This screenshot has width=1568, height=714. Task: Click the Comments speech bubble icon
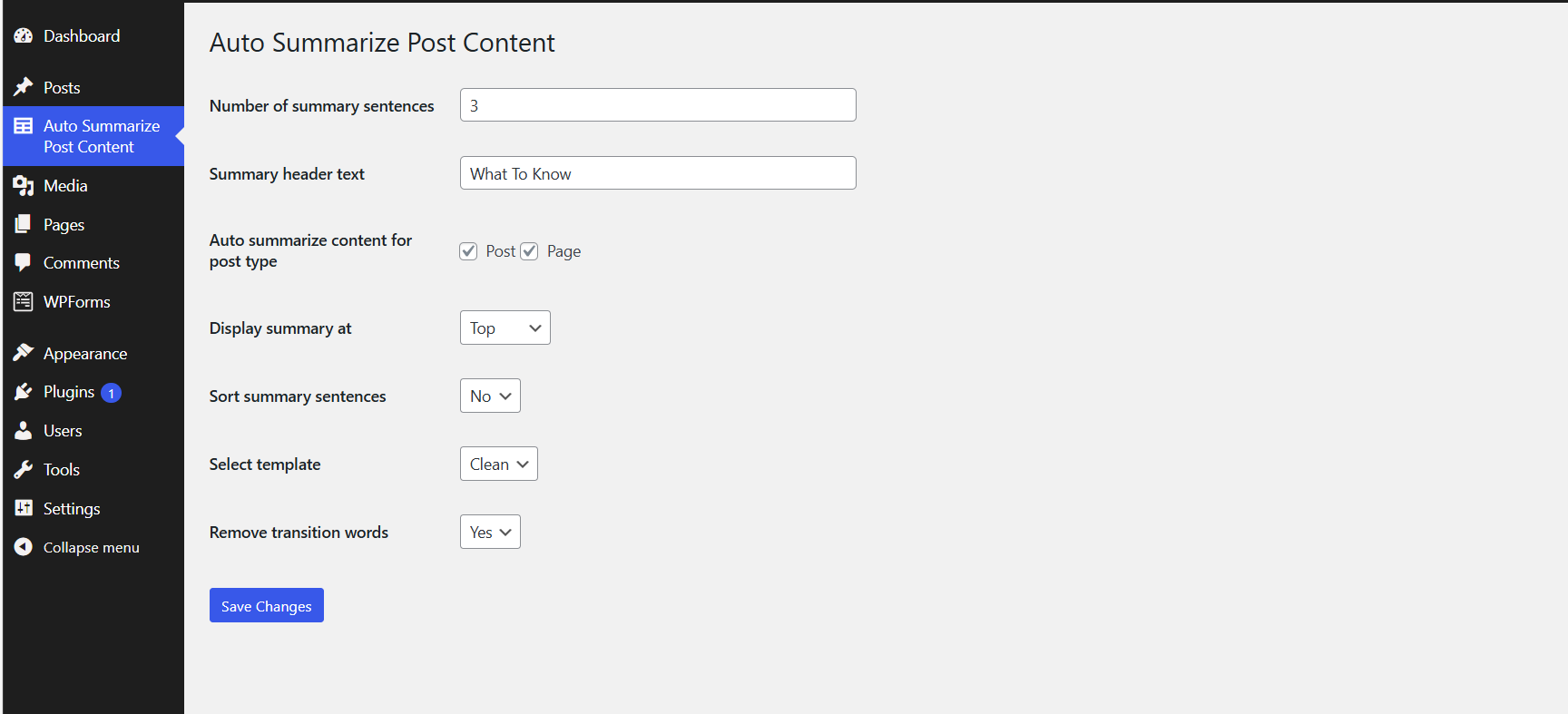pos(24,263)
